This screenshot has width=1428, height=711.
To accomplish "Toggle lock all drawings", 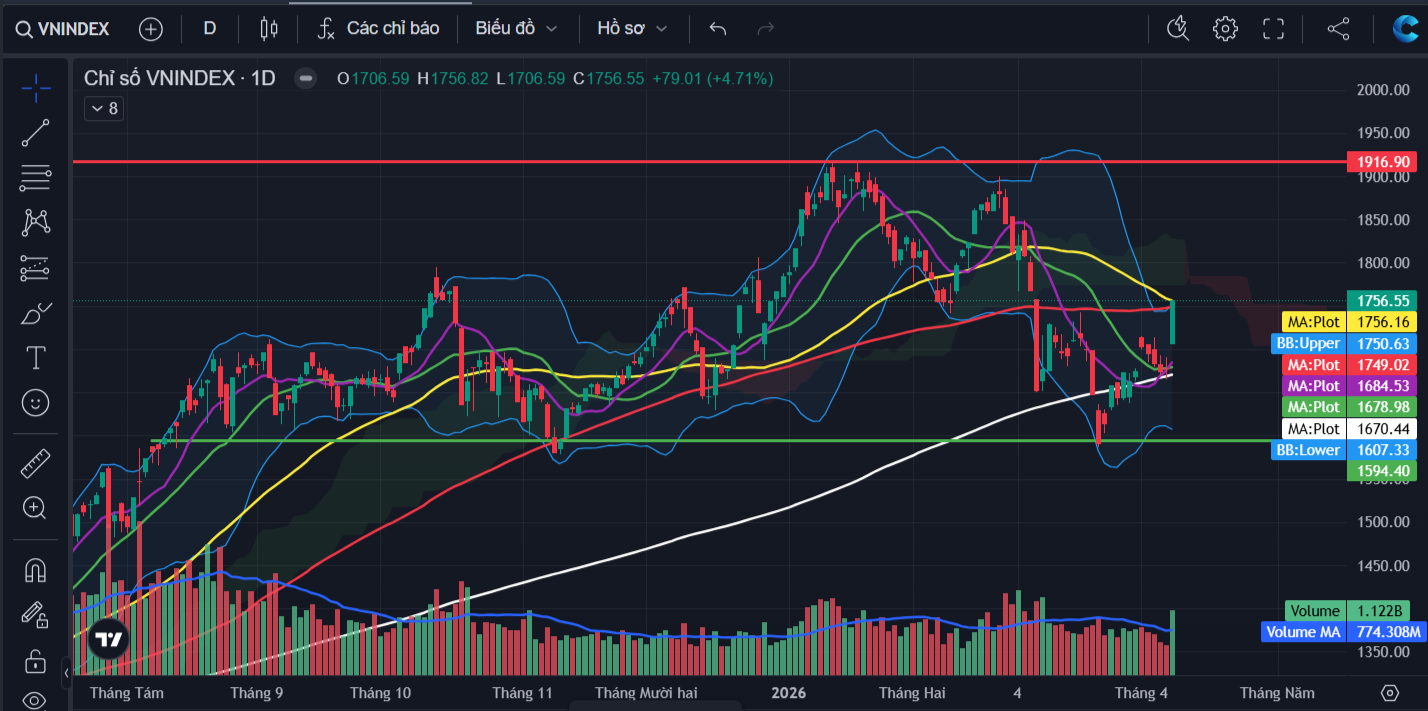I will point(36,661).
